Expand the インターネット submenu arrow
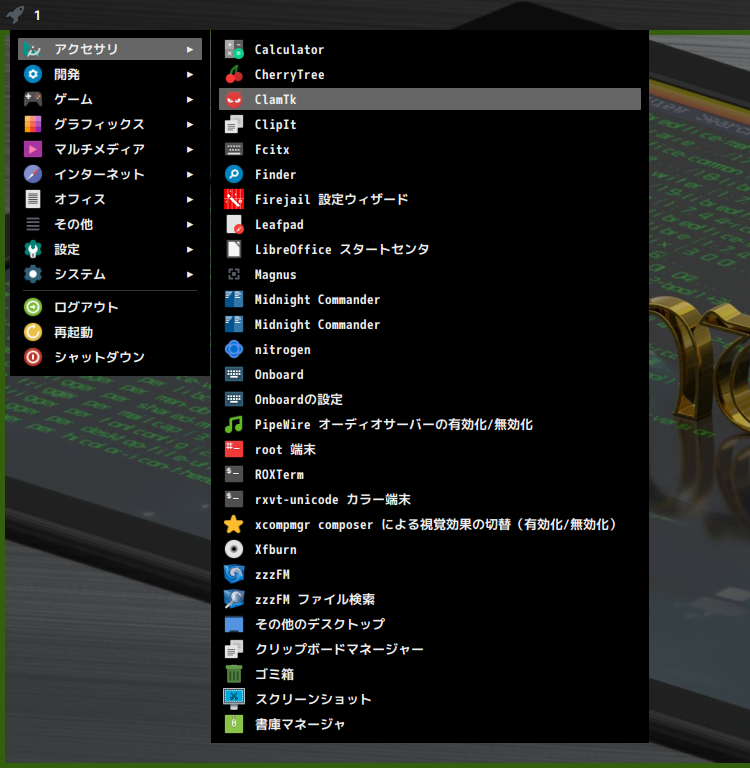This screenshot has width=750, height=768. point(190,174)
